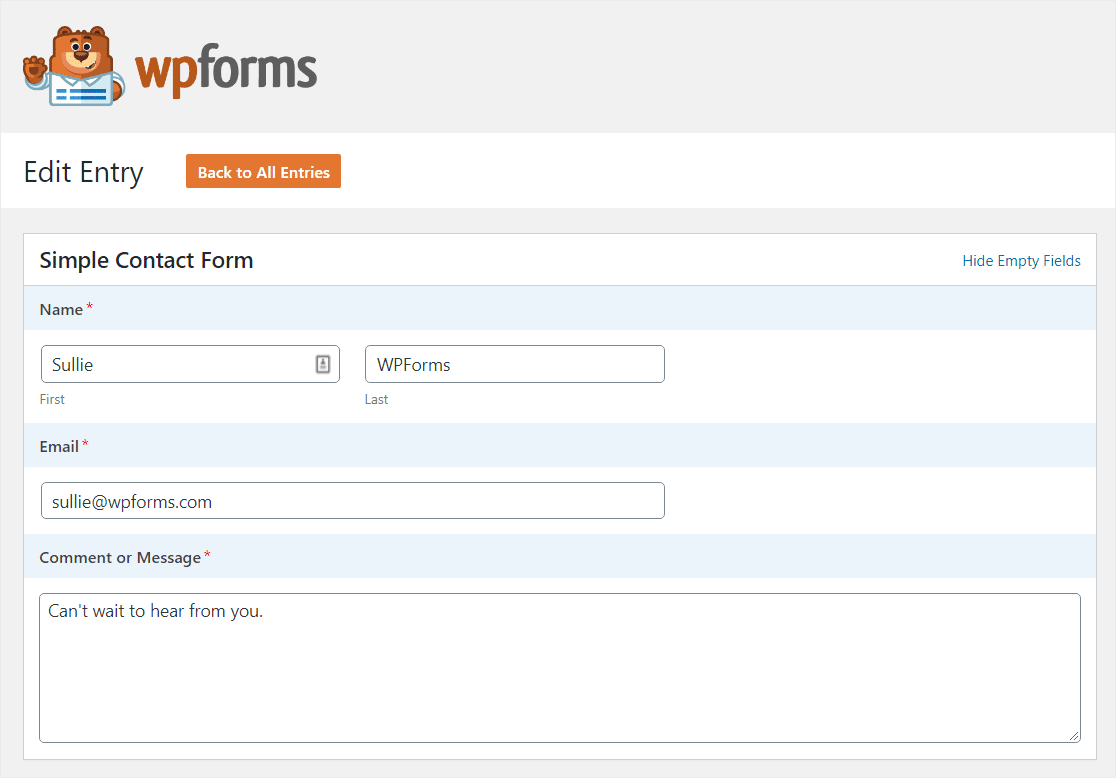Click the Last sublabel under name field

click(377, 399)
